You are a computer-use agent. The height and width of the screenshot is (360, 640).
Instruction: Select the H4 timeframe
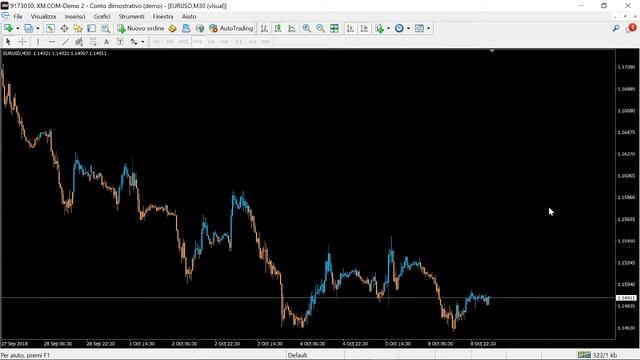coord(225,42)
